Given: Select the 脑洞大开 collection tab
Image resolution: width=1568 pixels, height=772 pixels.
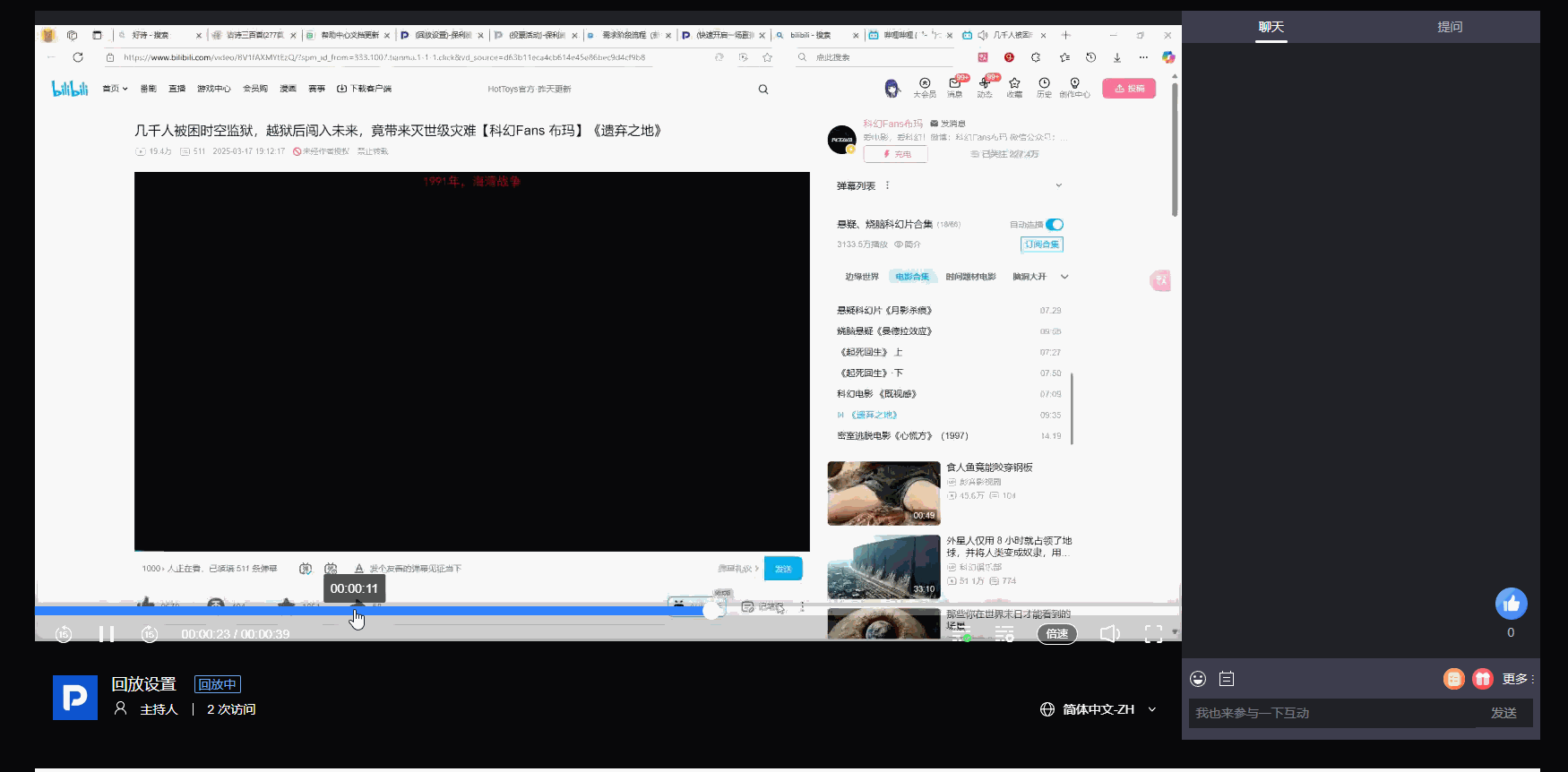Looking at the screenshot, I should pyautogui.click(x=1030, y=277).
